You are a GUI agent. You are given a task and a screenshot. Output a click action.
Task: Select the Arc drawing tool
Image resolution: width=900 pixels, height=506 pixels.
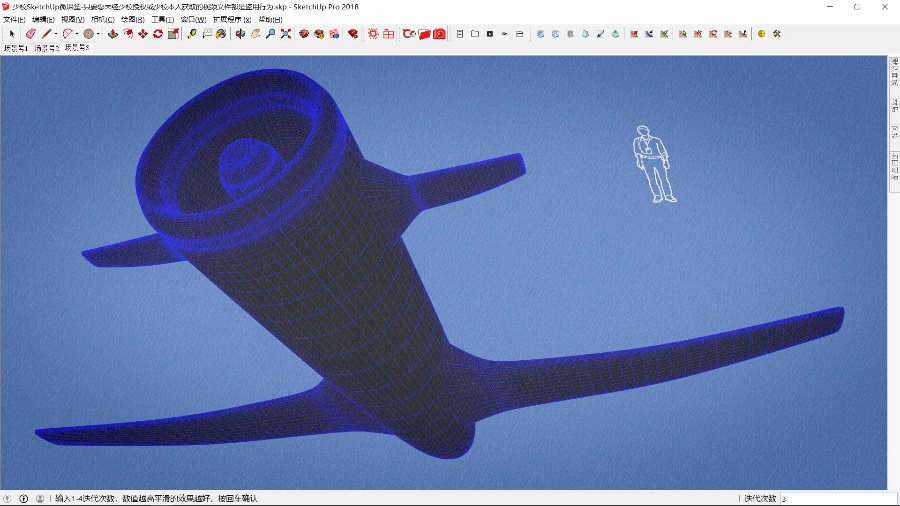tap(68, 34)
